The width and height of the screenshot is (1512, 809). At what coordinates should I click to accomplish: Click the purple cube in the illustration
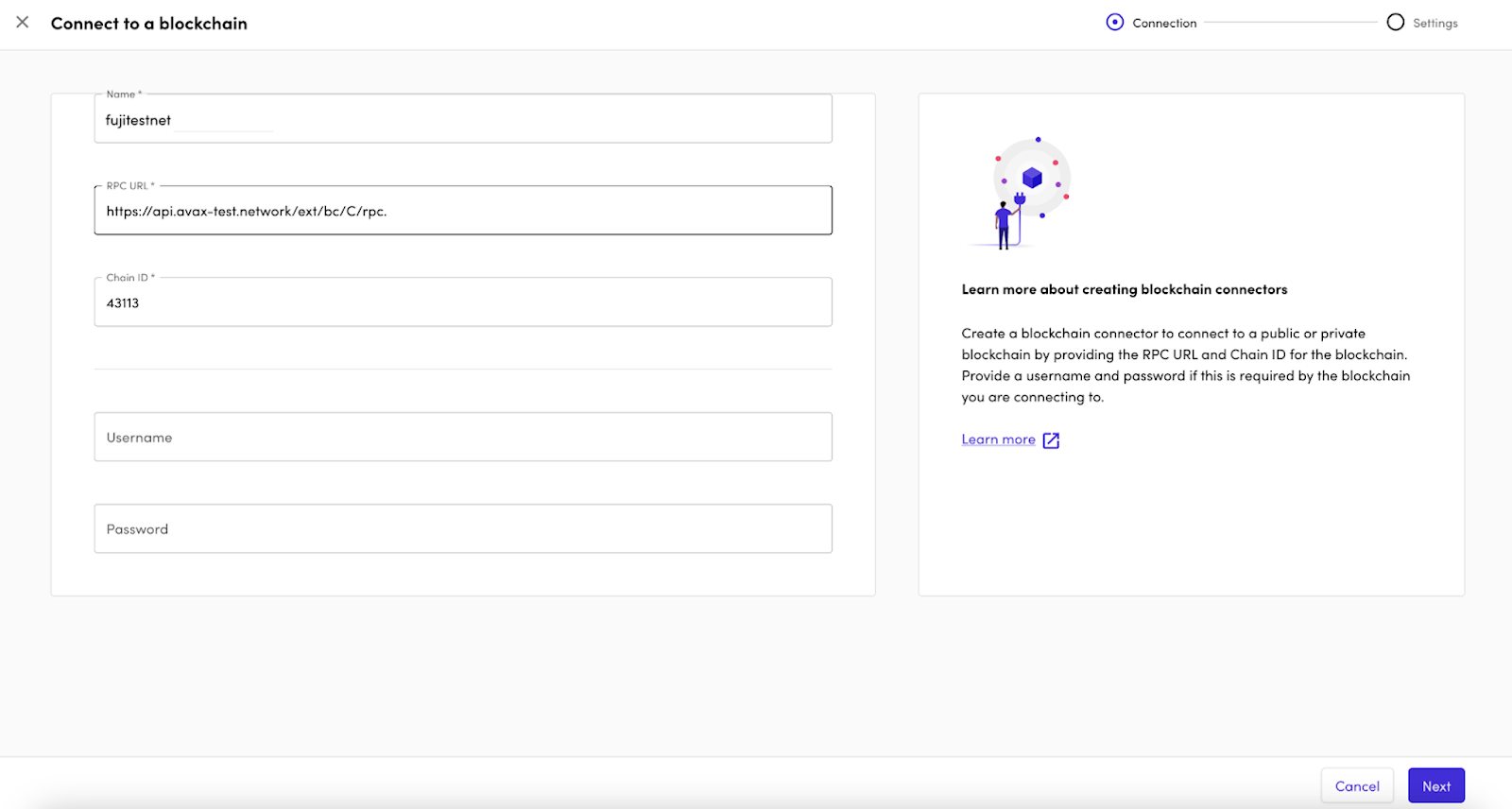1032,177
